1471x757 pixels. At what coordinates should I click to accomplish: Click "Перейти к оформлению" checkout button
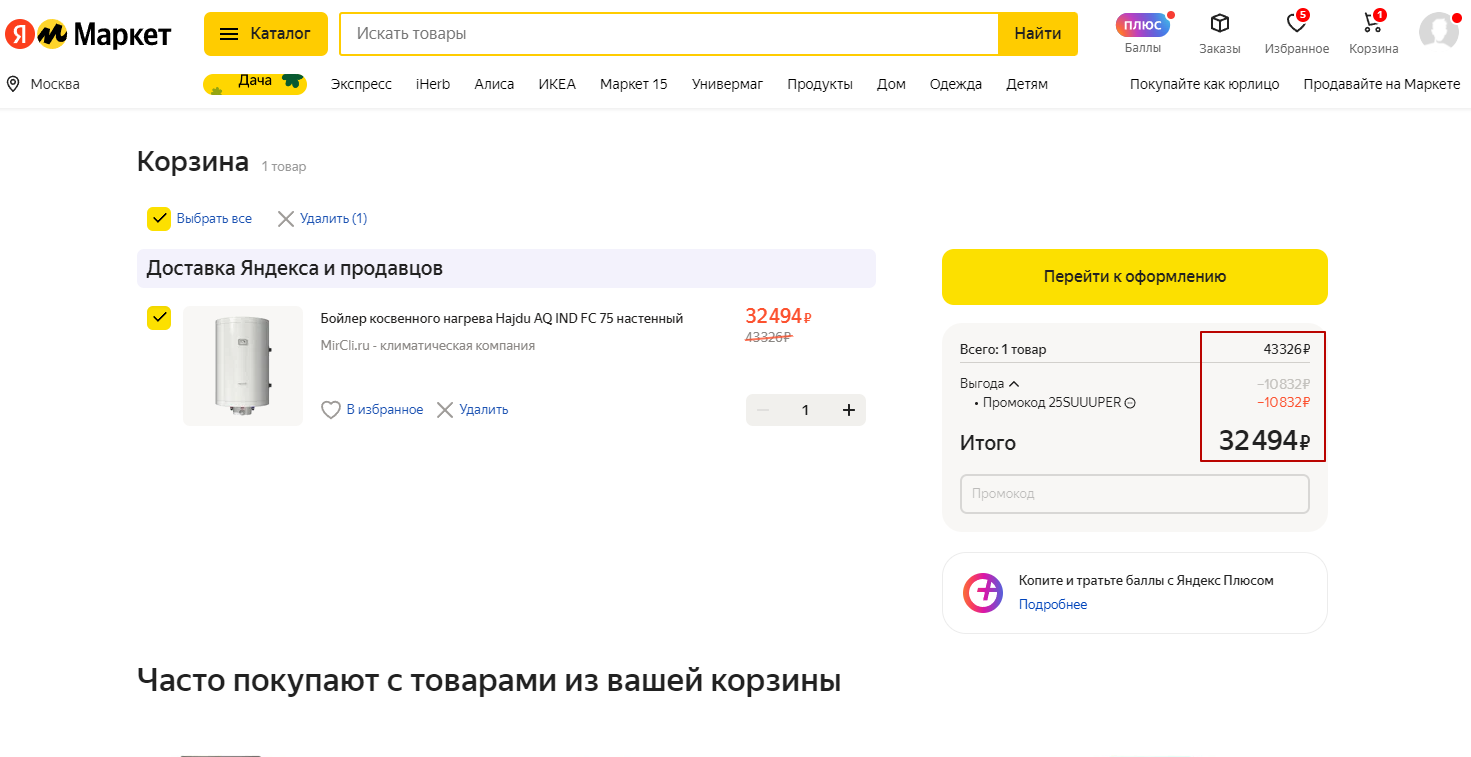pos(1134,277)
